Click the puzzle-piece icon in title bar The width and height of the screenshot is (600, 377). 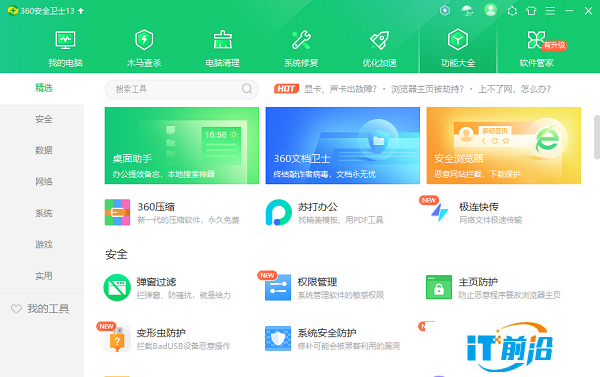512,11
